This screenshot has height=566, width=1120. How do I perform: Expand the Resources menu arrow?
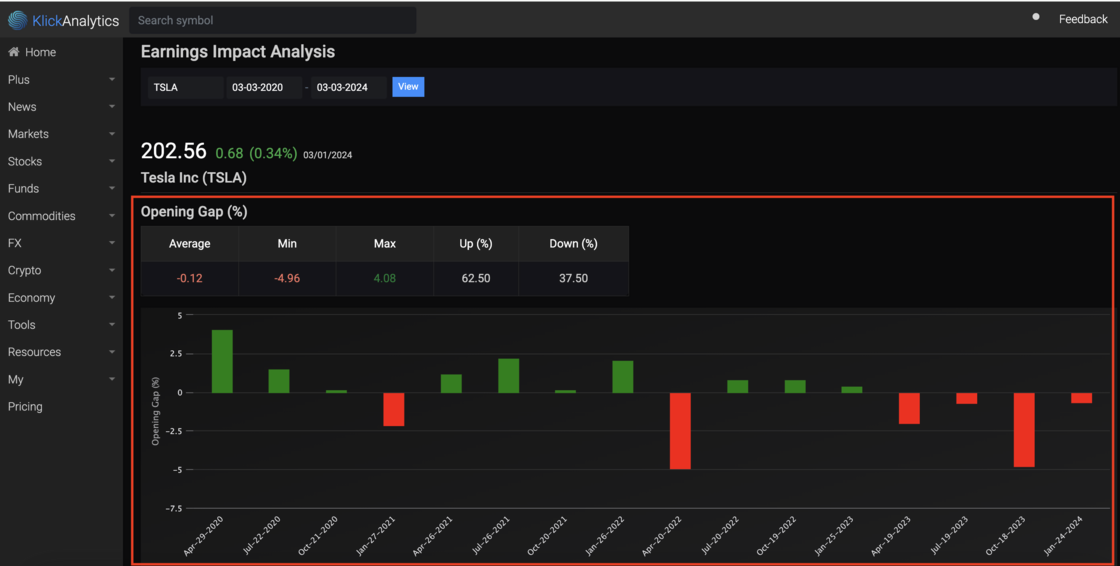tap(112, 352)
